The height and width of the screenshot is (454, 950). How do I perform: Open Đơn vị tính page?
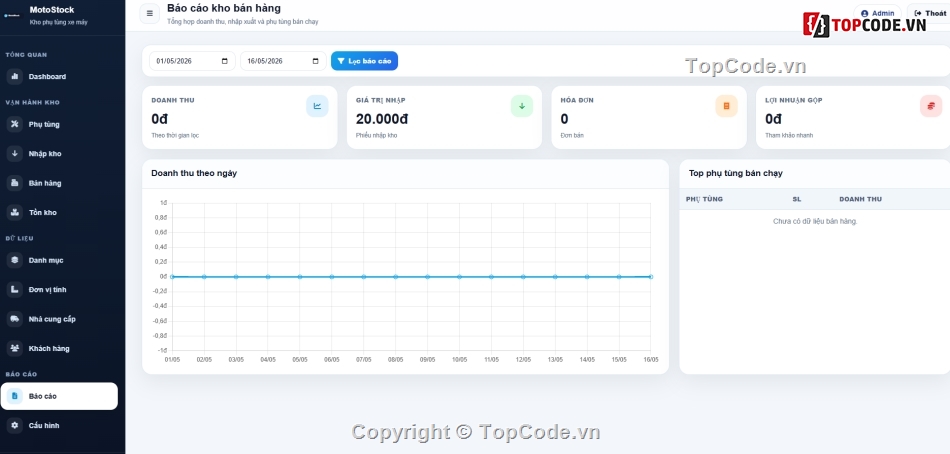[59, 290]
